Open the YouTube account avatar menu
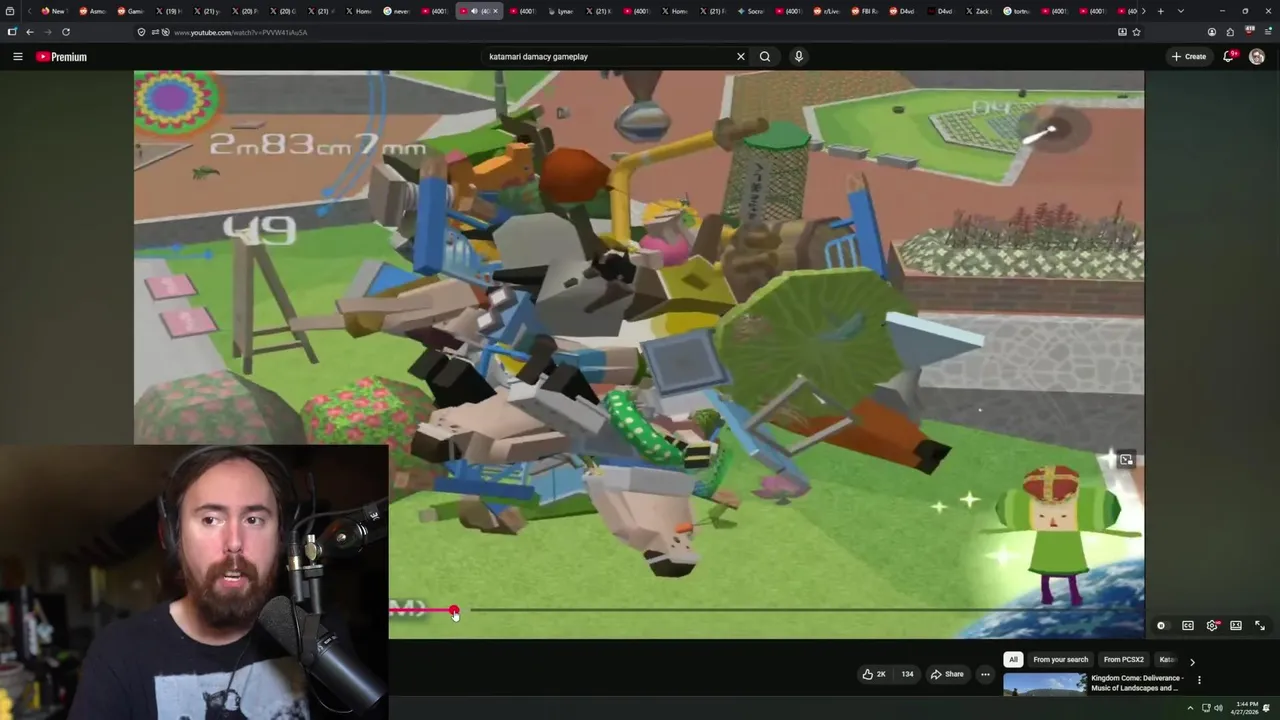 click(x=1257, y=57)
